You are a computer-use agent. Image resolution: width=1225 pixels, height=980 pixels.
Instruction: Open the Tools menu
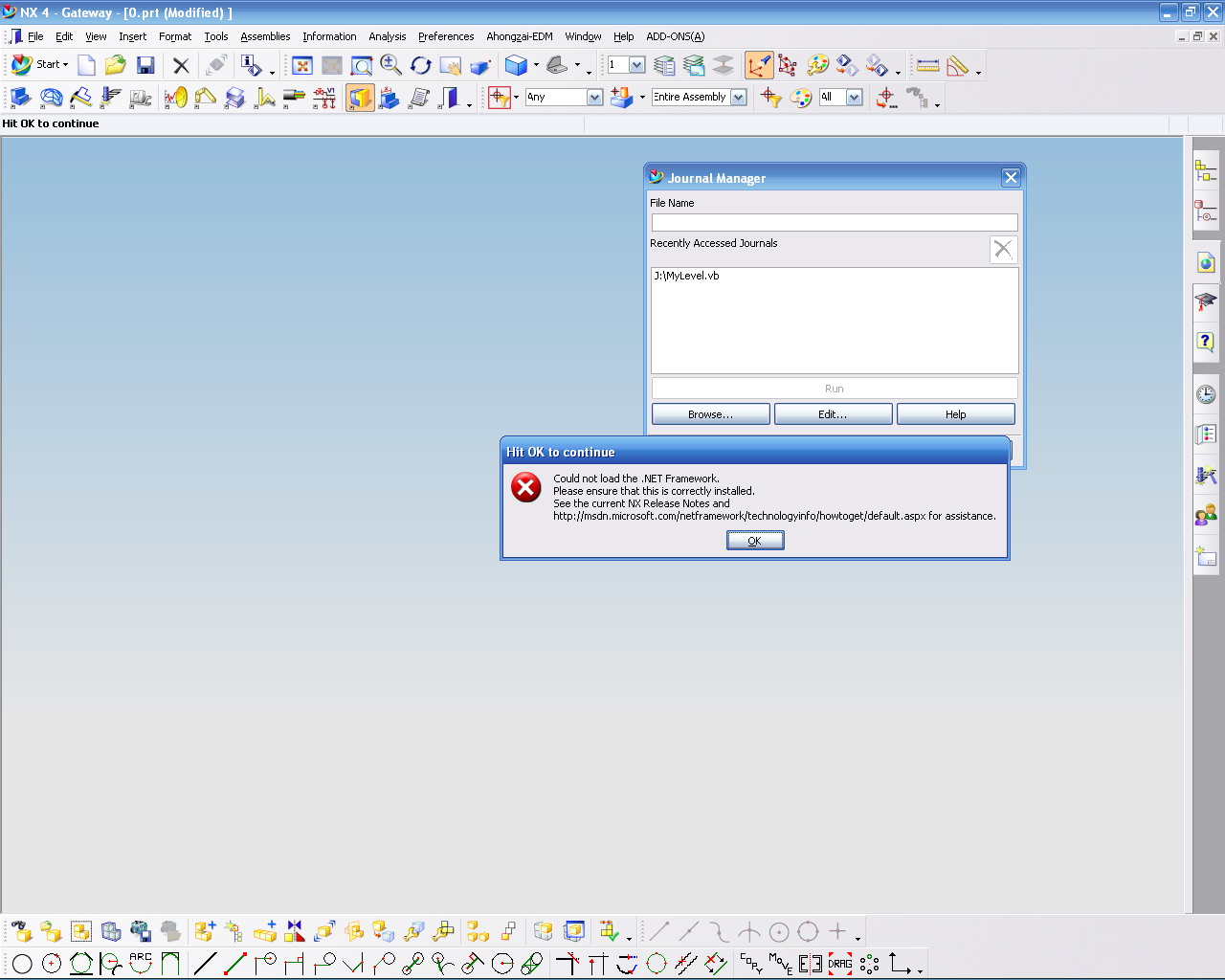216,36
